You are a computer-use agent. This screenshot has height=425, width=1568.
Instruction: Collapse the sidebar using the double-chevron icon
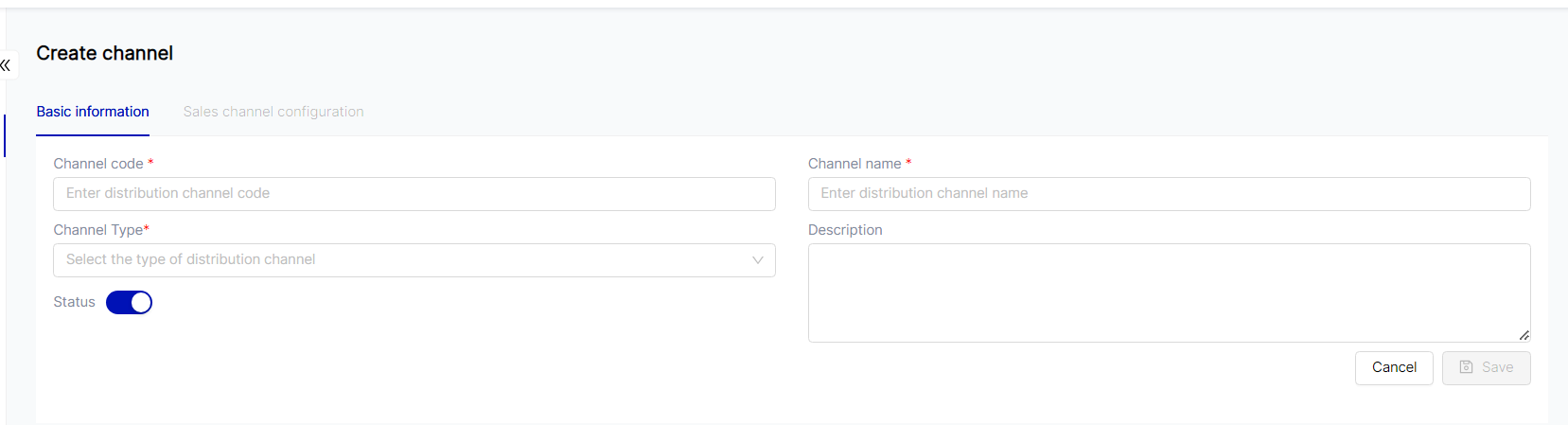tap(6, 65)
